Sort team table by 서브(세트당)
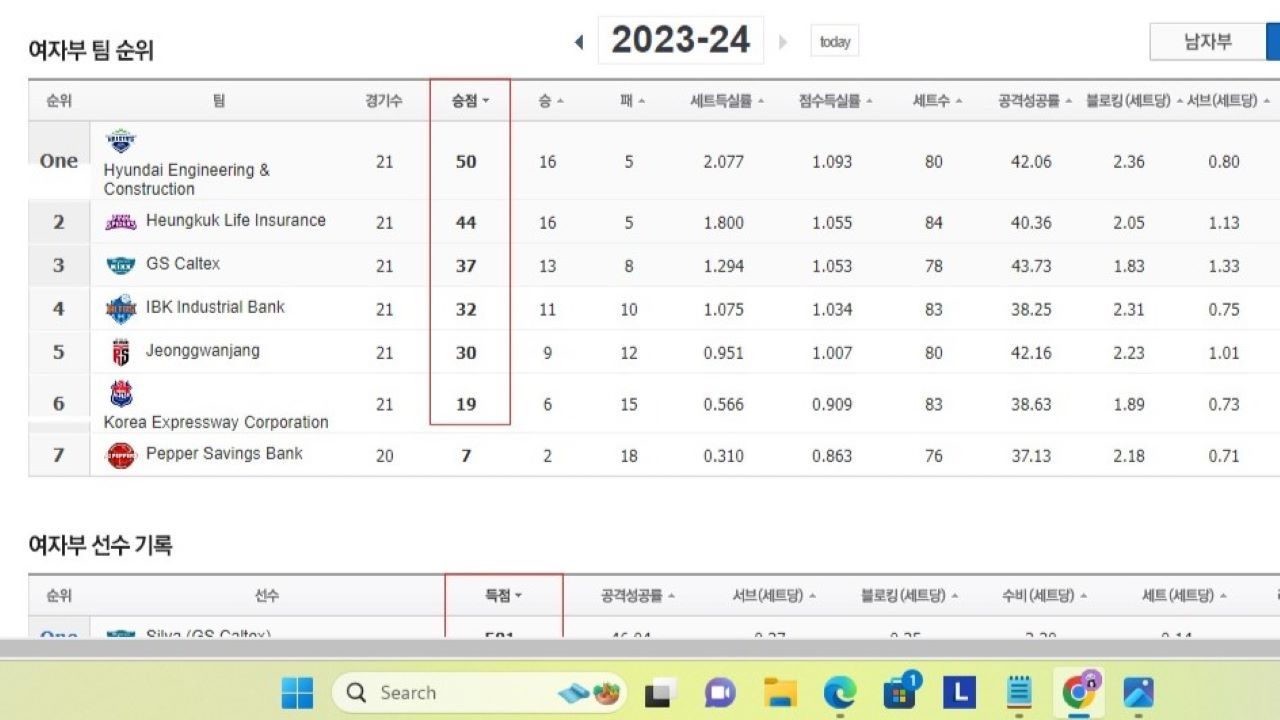Image resolution: width=1280 pixels, height=720 pixels. pos(1228,101)
